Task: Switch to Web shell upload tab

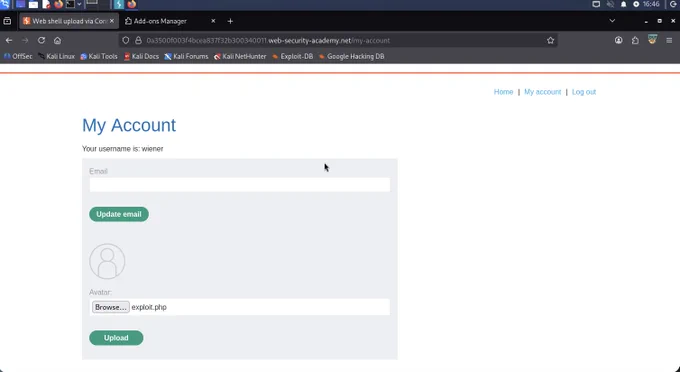Action: point(69,21)
